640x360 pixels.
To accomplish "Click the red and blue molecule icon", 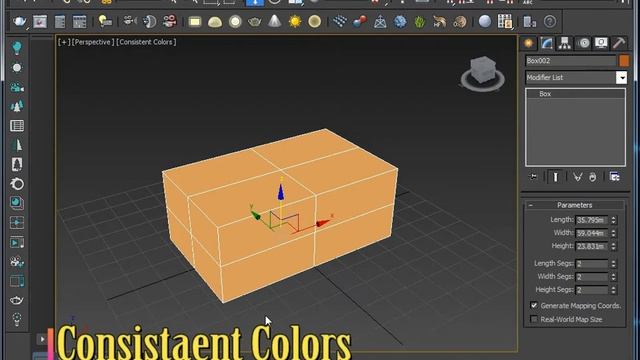I will pyautogui.click(x=360, y=21).
